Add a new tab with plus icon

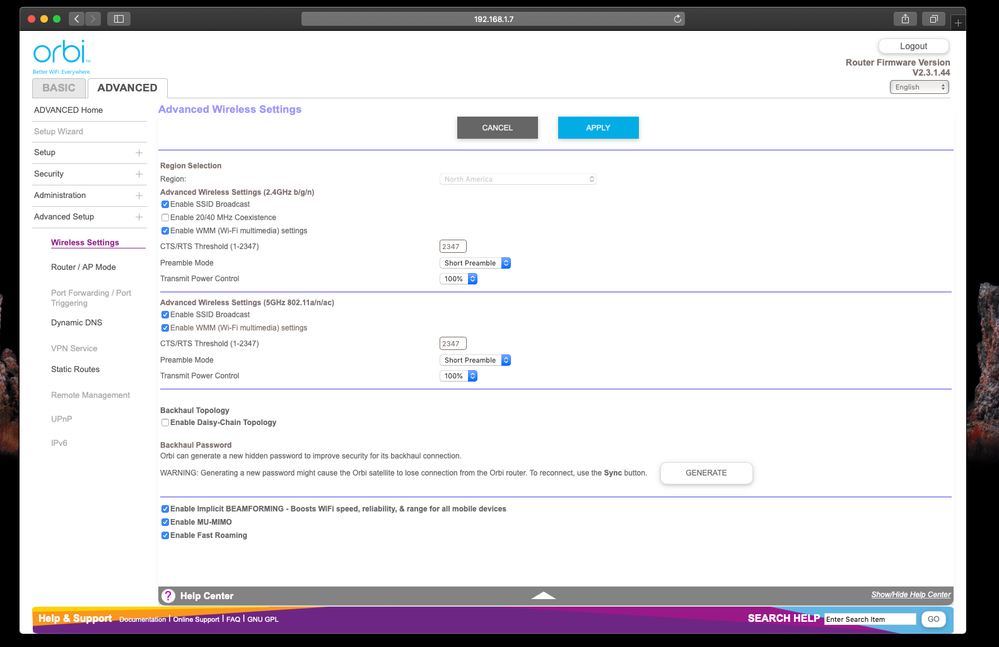pos(958,23)
